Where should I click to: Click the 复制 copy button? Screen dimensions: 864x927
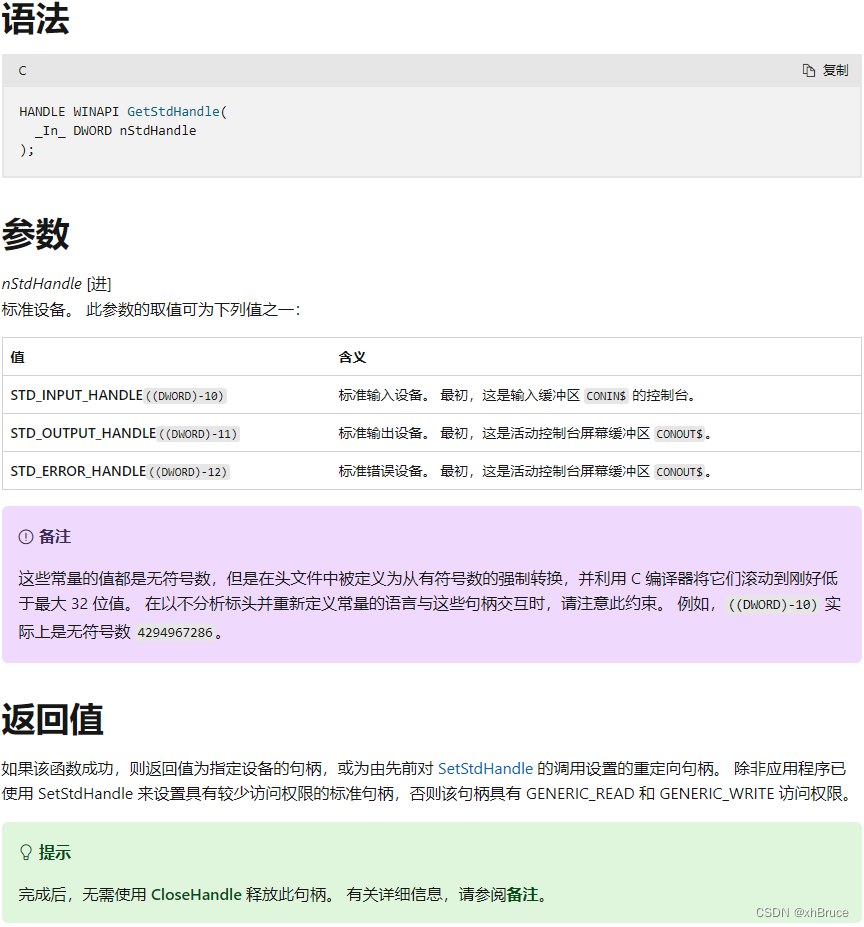click(825, 70)
